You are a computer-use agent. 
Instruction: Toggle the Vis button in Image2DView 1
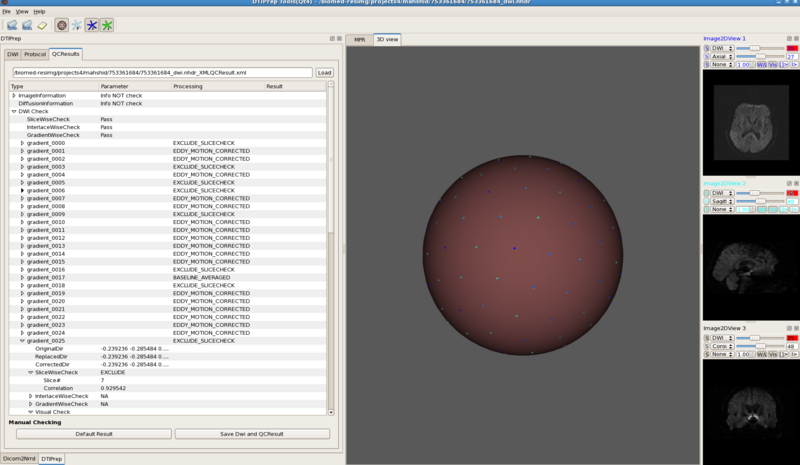[774, 64]
